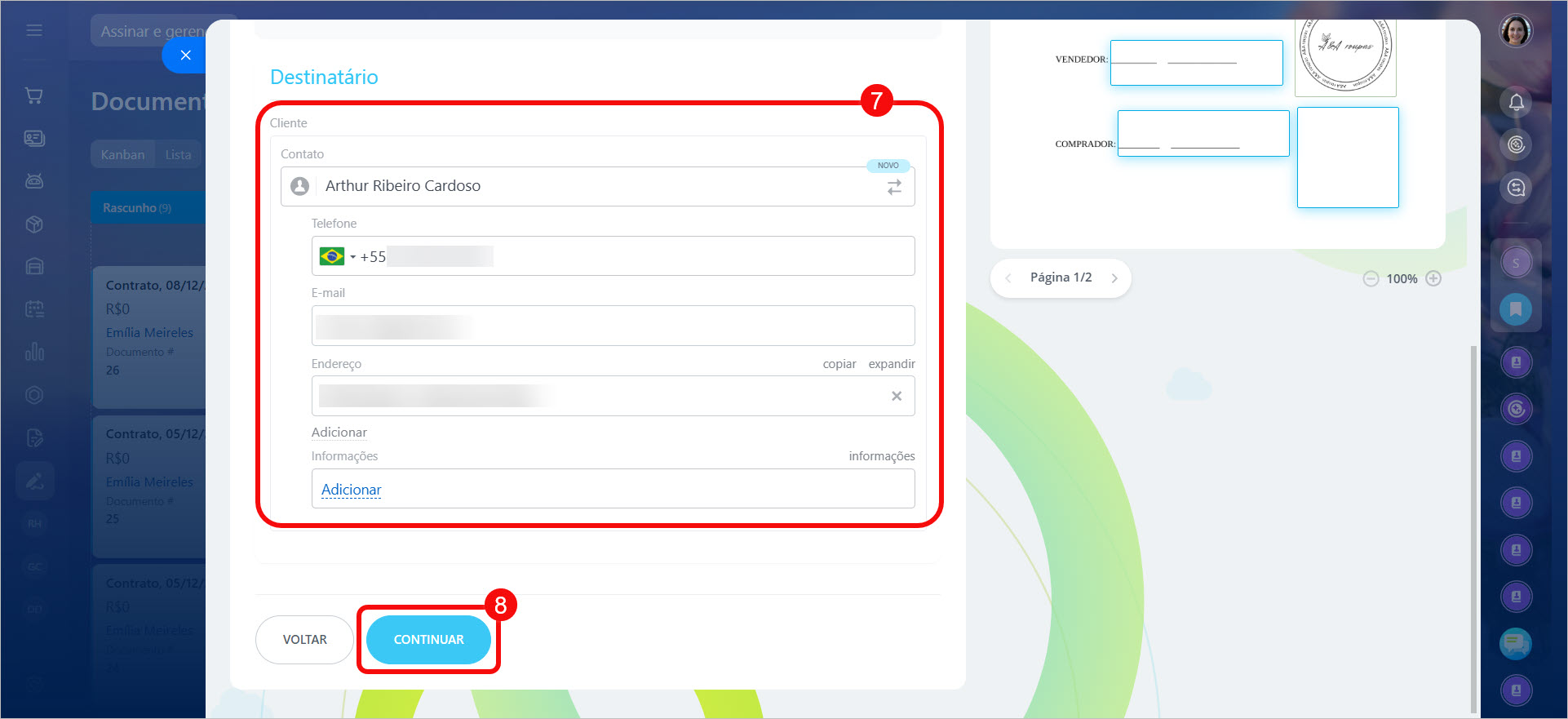Click the Página 1/2 indicator
The image size is (1568, 719).
[x=1061, y=277]
